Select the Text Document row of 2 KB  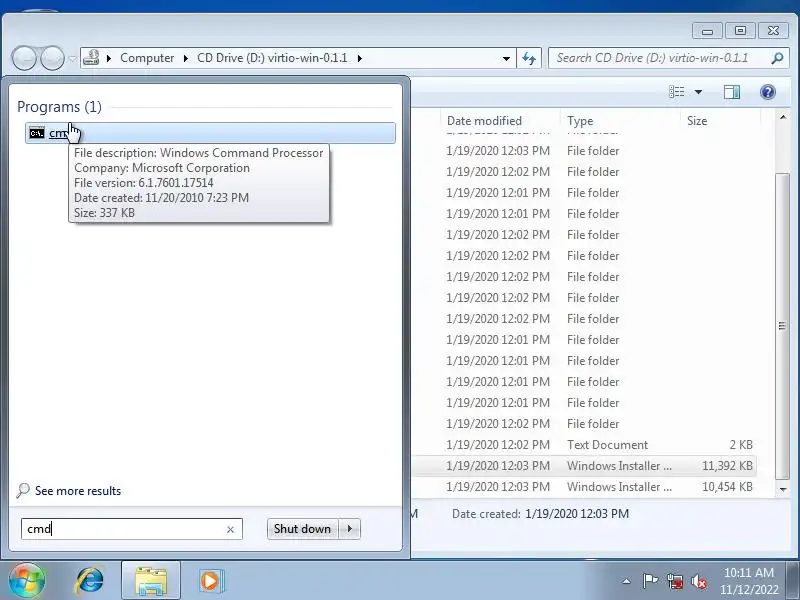[584, 445]
